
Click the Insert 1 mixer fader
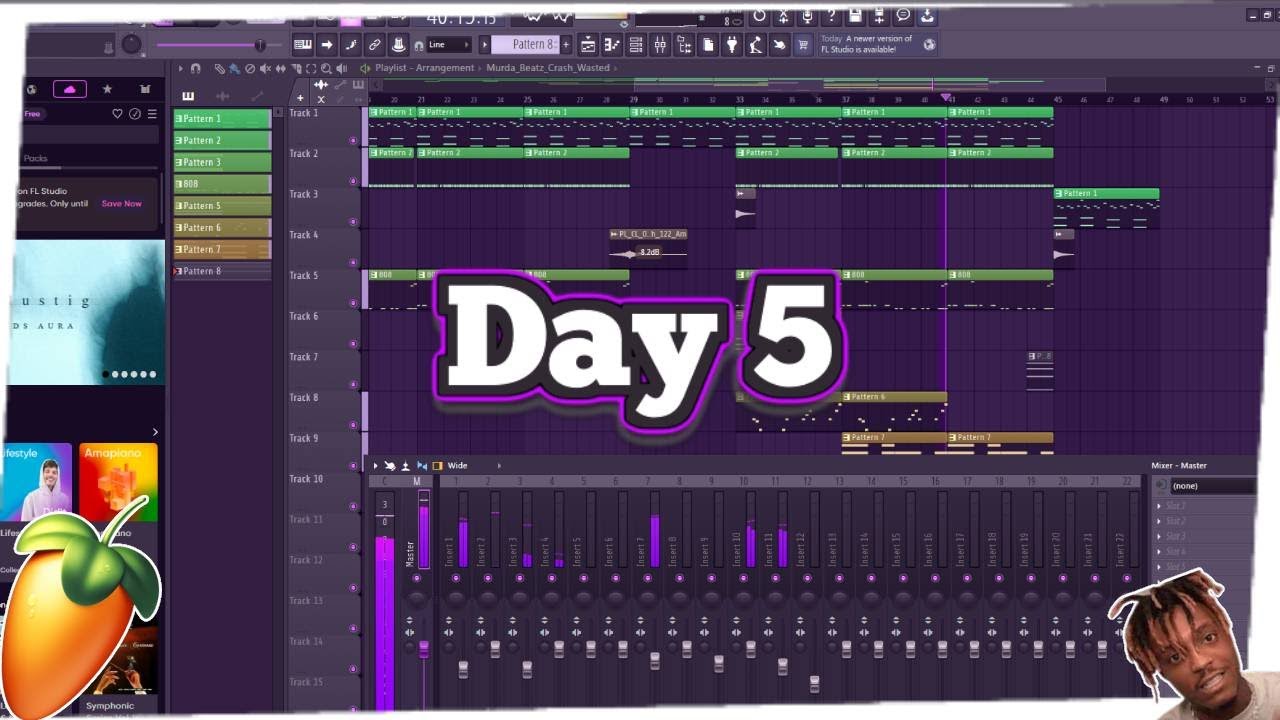[x=463, y=669]
